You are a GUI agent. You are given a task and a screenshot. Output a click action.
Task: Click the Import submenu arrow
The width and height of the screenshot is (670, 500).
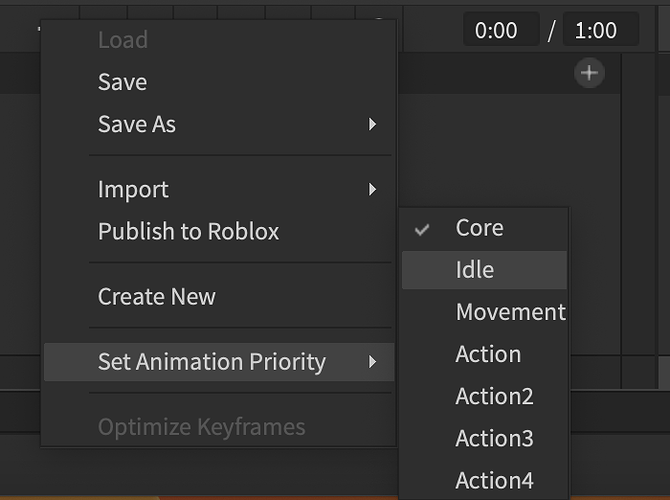click(x=372, y=189)
